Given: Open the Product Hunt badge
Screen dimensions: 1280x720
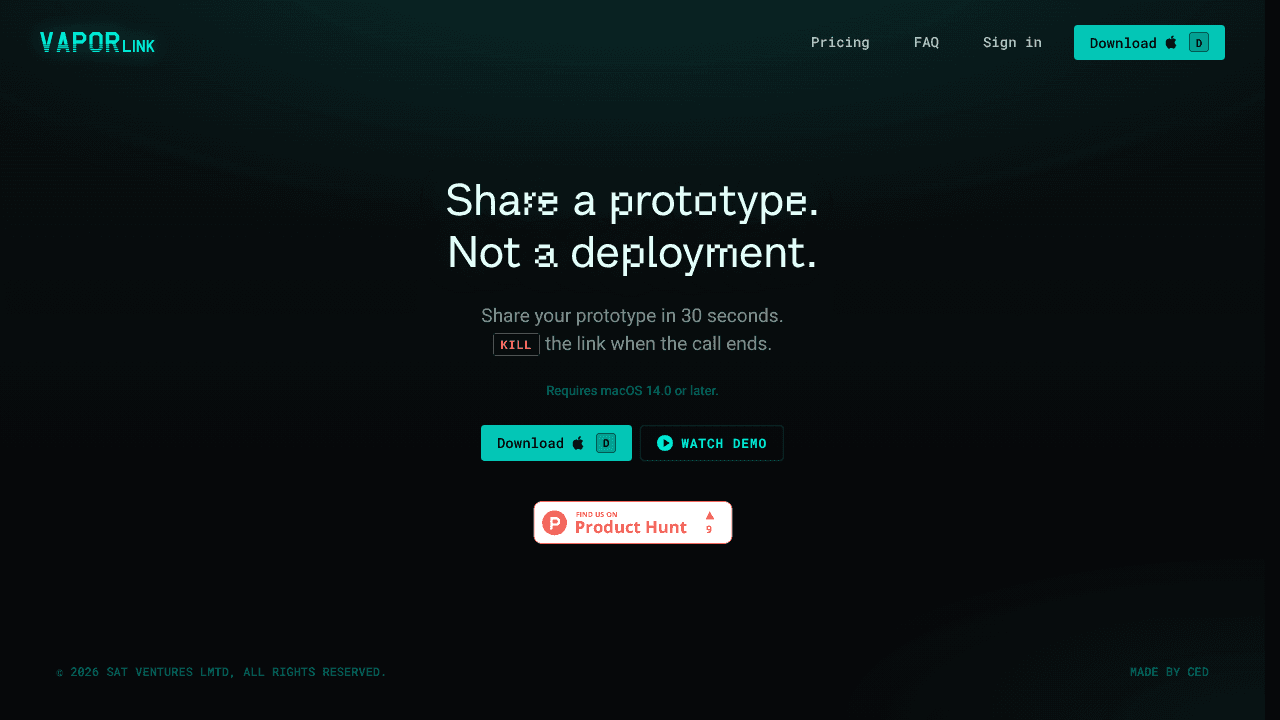Looking at the screenshot, I should point(633,523).
